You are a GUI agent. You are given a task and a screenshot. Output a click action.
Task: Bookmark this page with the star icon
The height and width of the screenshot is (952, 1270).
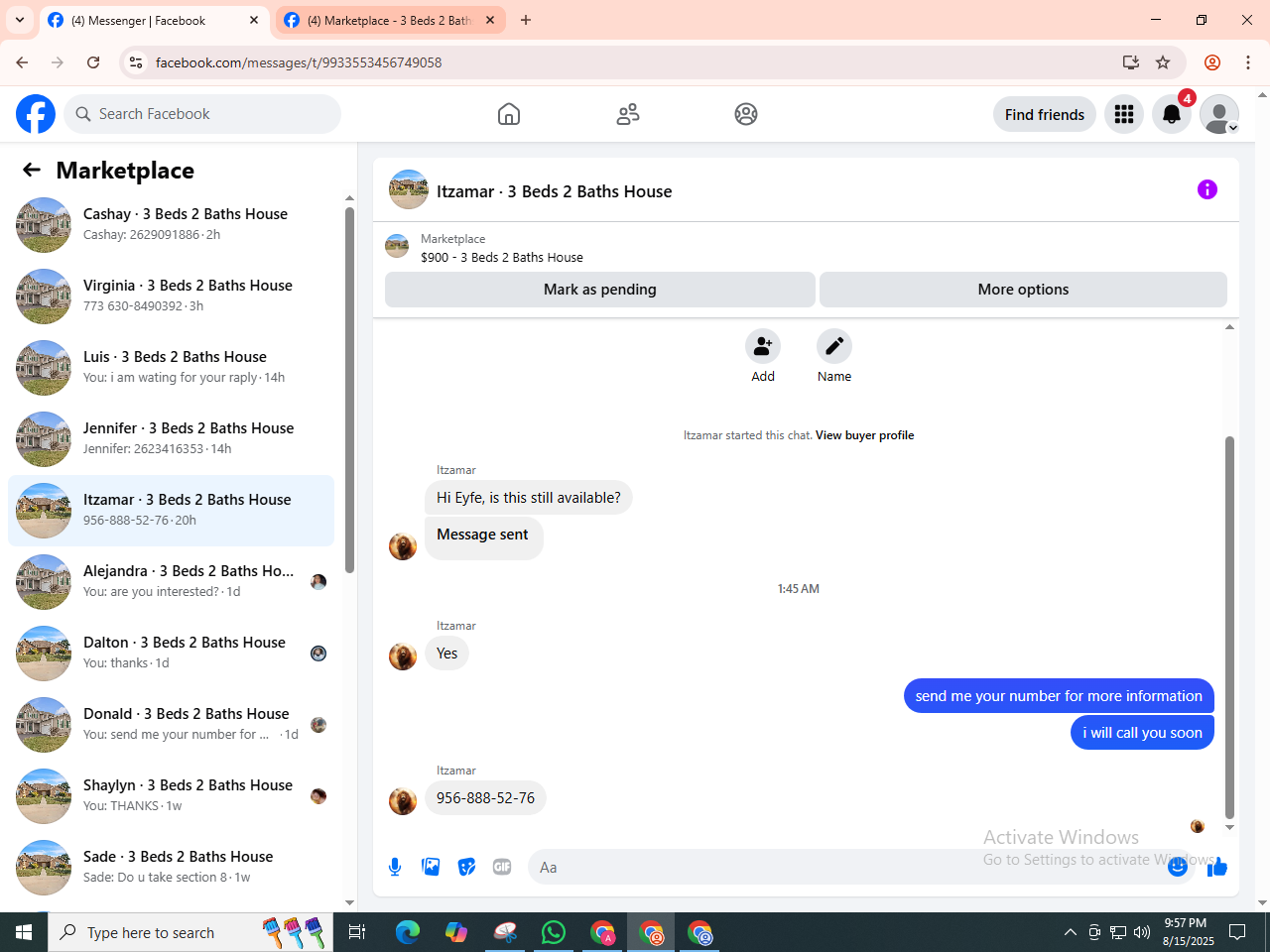[x=1163, y=62]
